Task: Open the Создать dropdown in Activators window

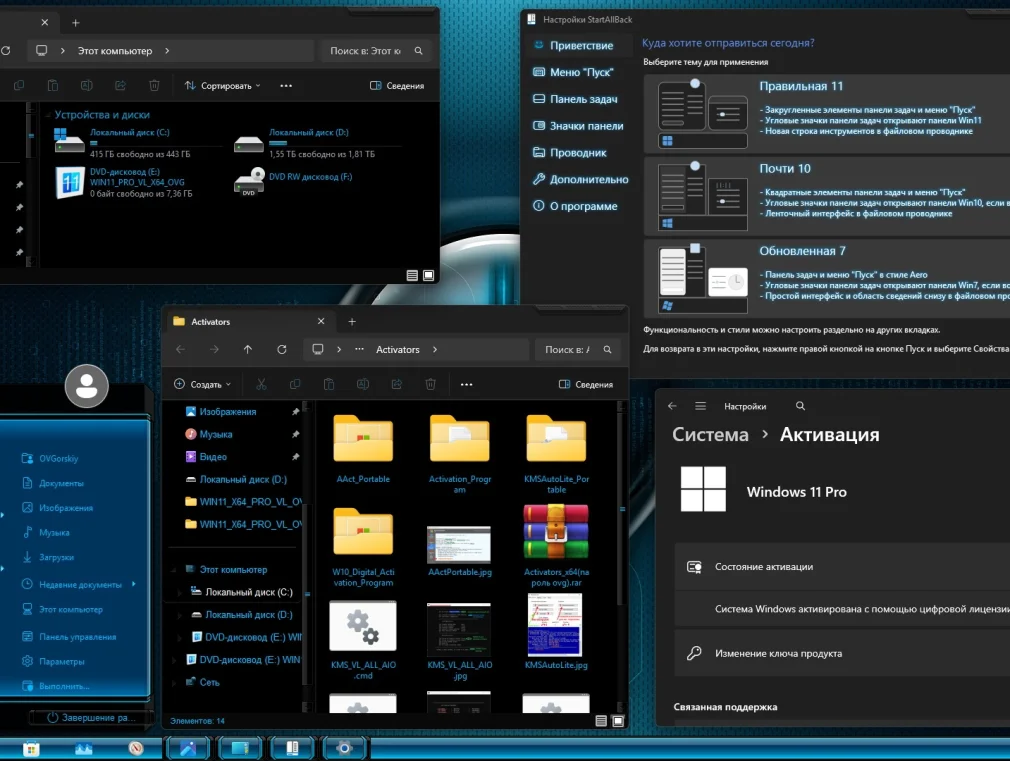Action: tap(203, 384)
